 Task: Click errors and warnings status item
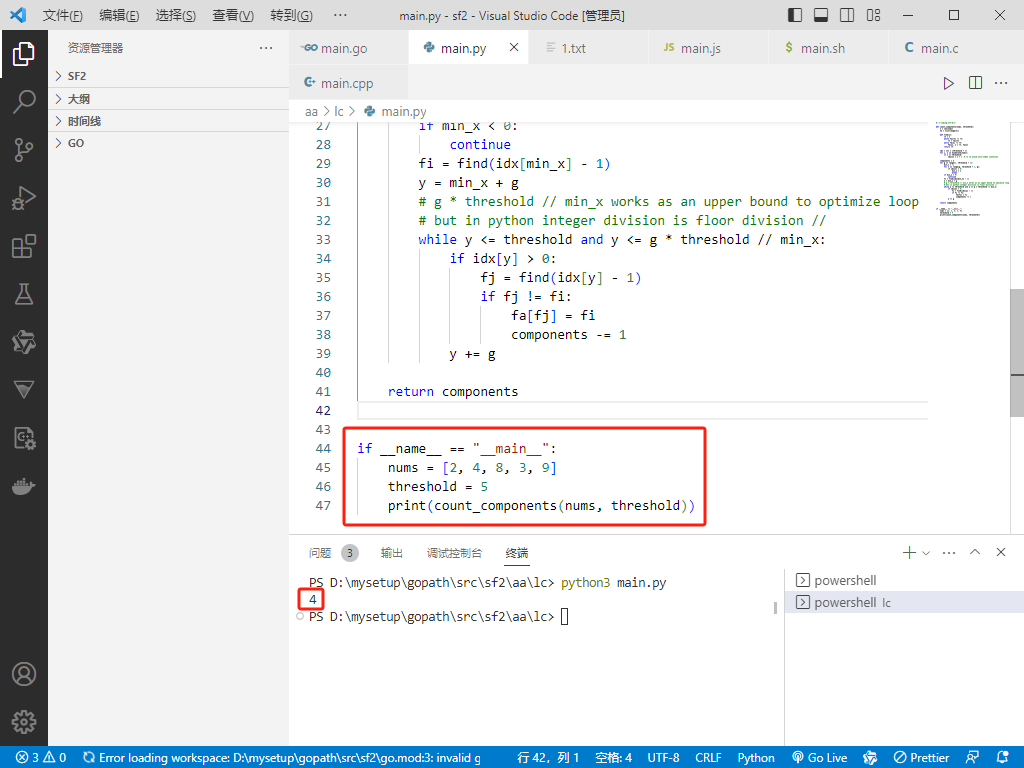(41, 758)
